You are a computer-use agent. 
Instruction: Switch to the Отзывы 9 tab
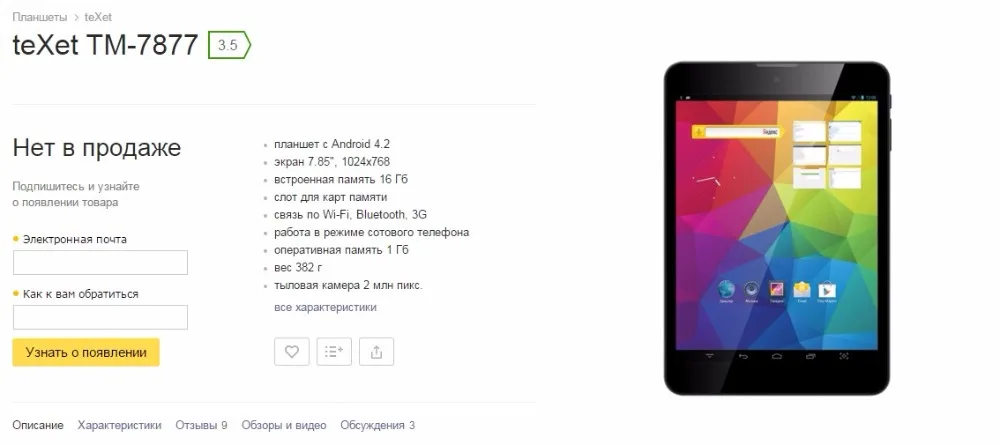coord(202,425)
